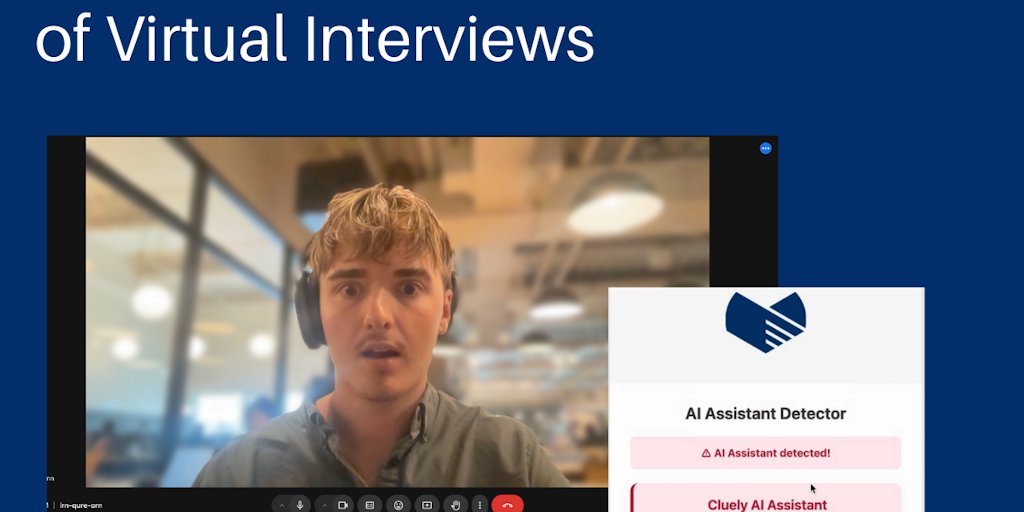Click the of Virtual Interviews title text

[x=314, y=37]
